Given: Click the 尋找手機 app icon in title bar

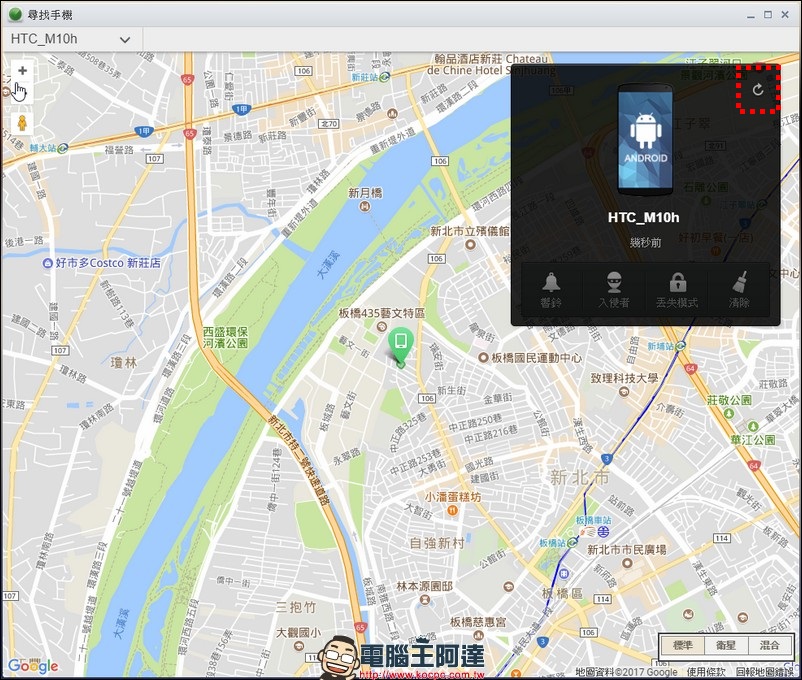Looking at the screenshot, I should [15, 14].
